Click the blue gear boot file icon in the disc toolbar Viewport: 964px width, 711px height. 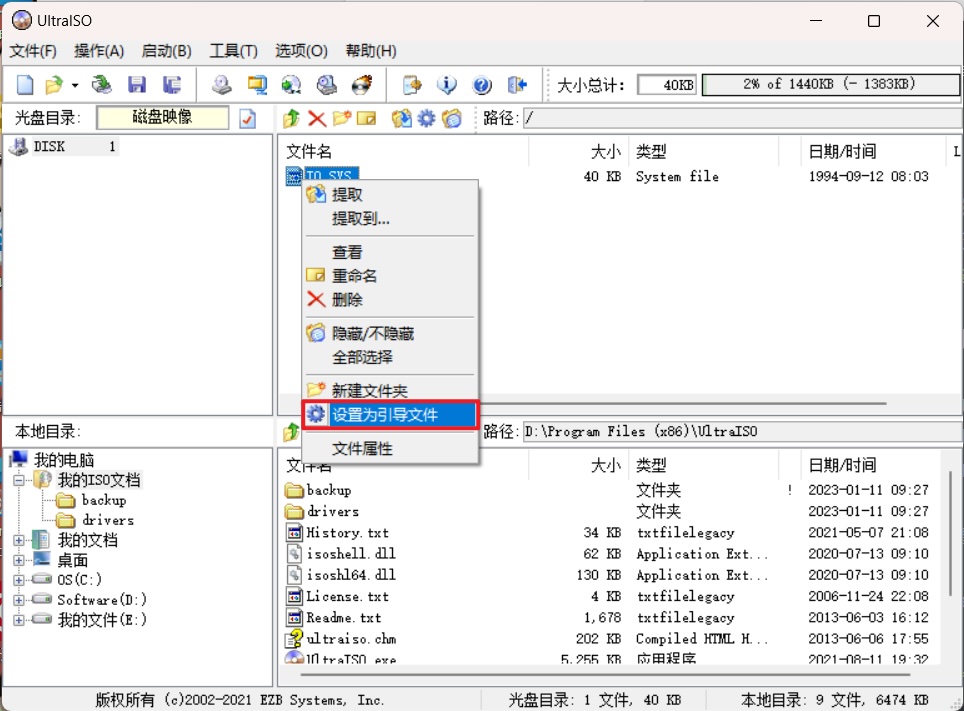point(426,118)
